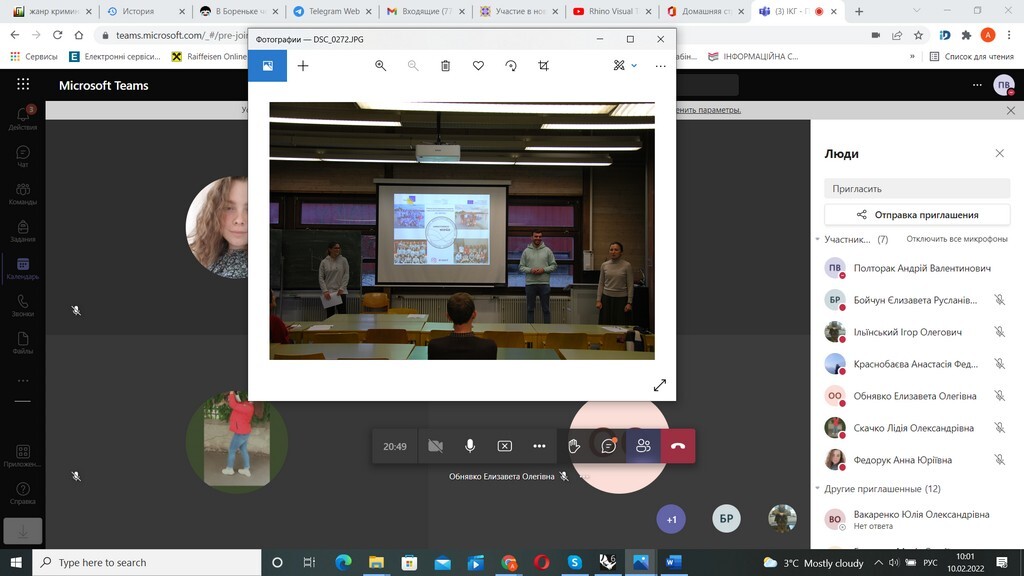Open the ПВ profile avatar menu
The image size is (1024, 576).
(x=1004, y=85)
